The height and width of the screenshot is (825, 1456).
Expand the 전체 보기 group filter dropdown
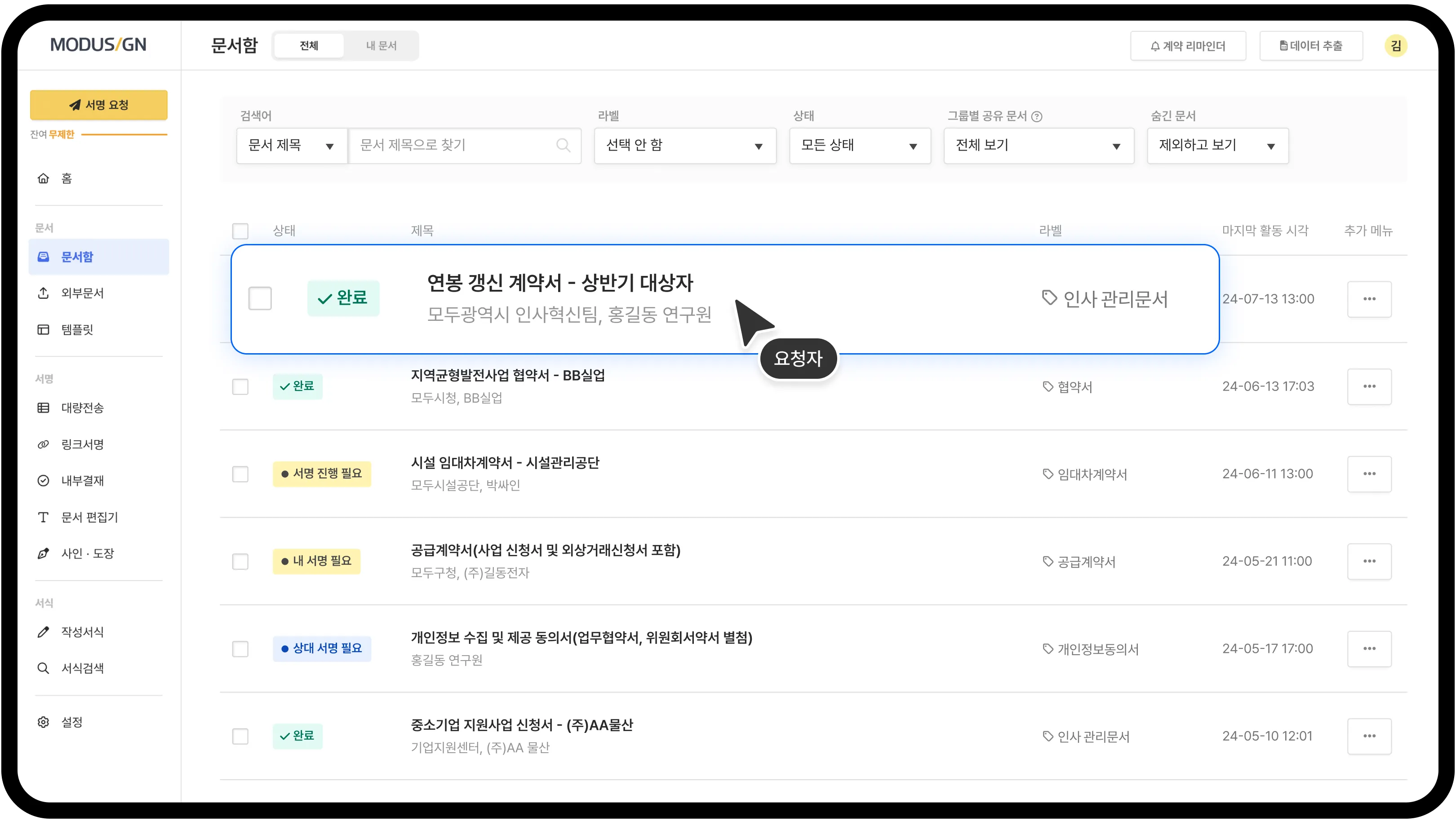pos(1039,146)
